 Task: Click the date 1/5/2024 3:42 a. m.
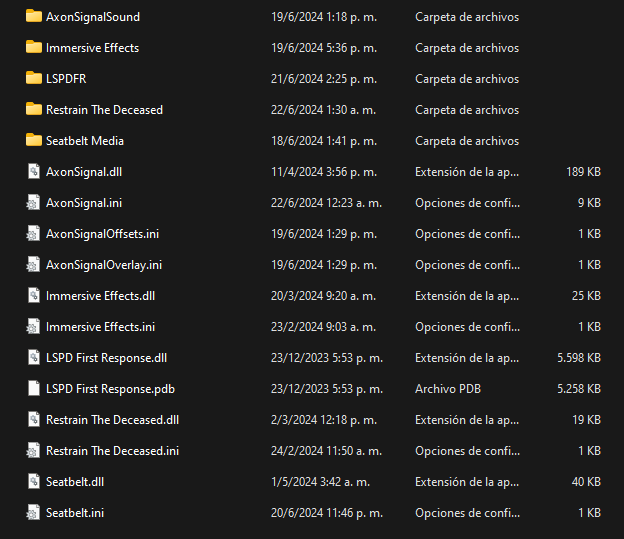(x=320, y=482)
